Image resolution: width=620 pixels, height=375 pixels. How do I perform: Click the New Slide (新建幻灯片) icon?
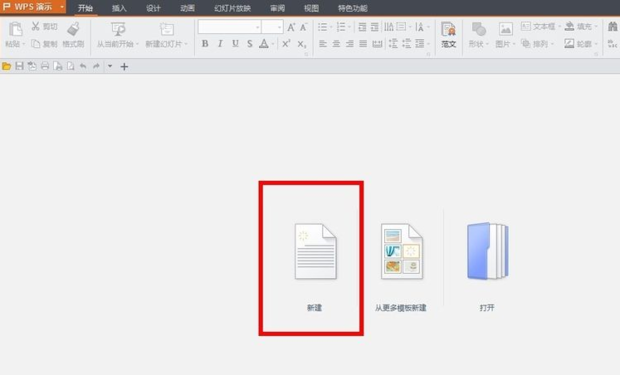coord(166,29)
